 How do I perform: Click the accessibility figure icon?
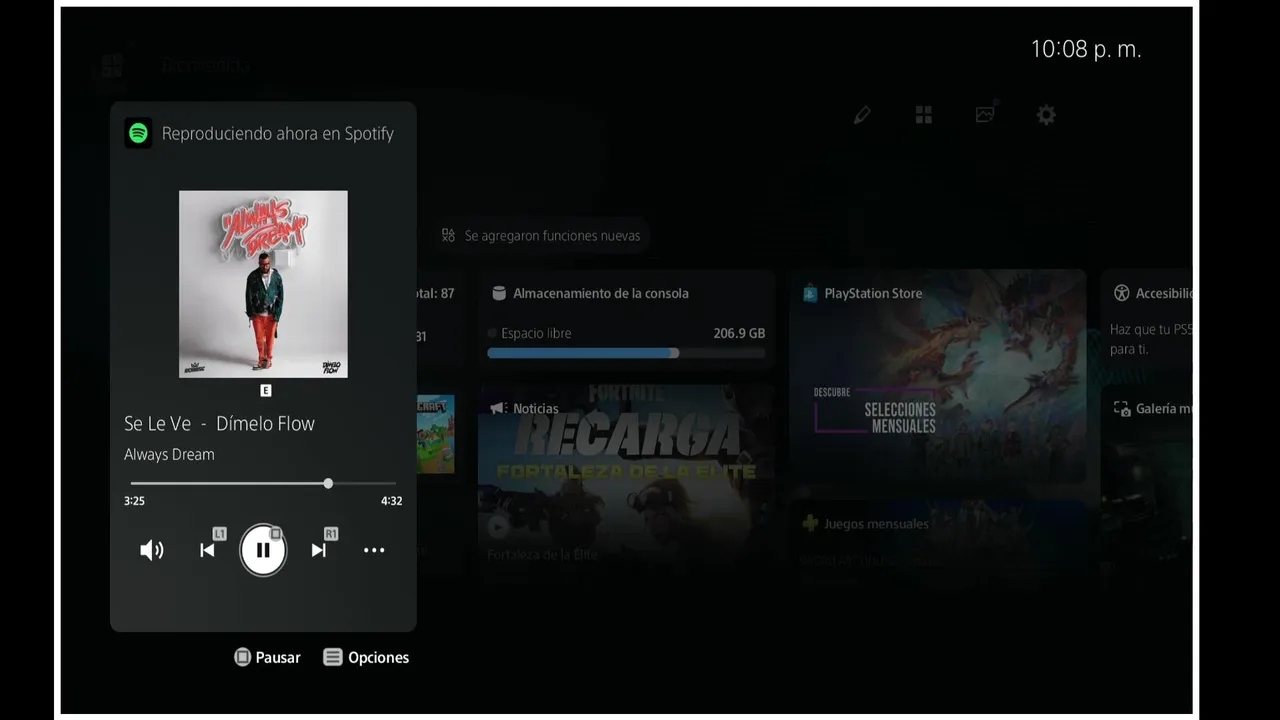tap(1122, 293)
